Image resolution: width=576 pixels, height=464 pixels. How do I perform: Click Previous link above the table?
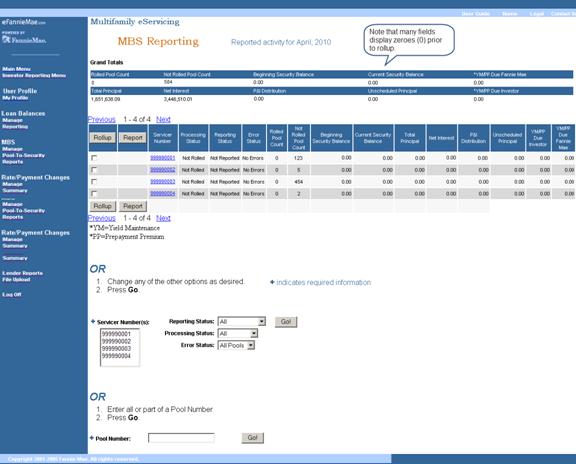tap(102, 119)
